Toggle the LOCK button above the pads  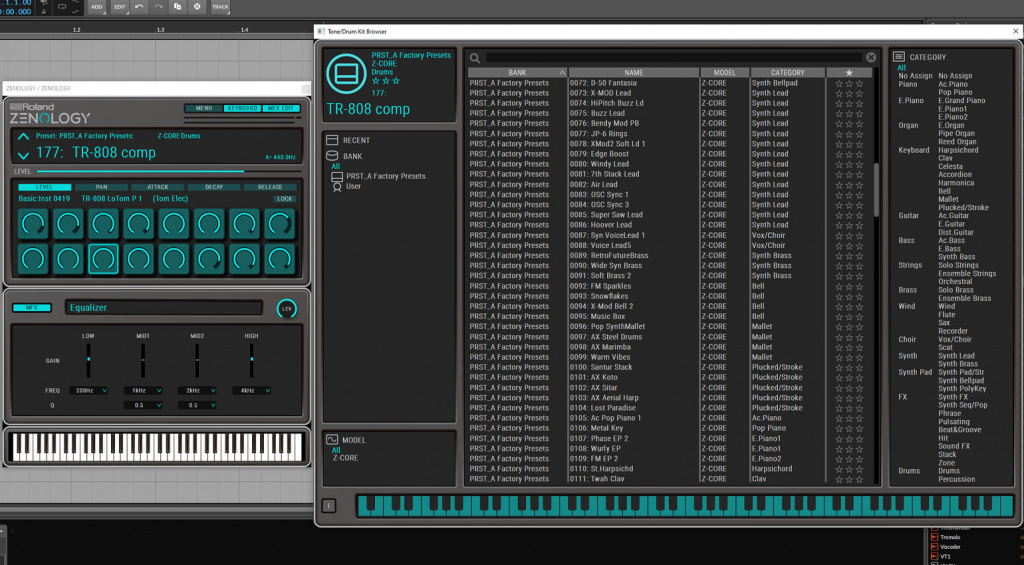(x=284, y=199)
